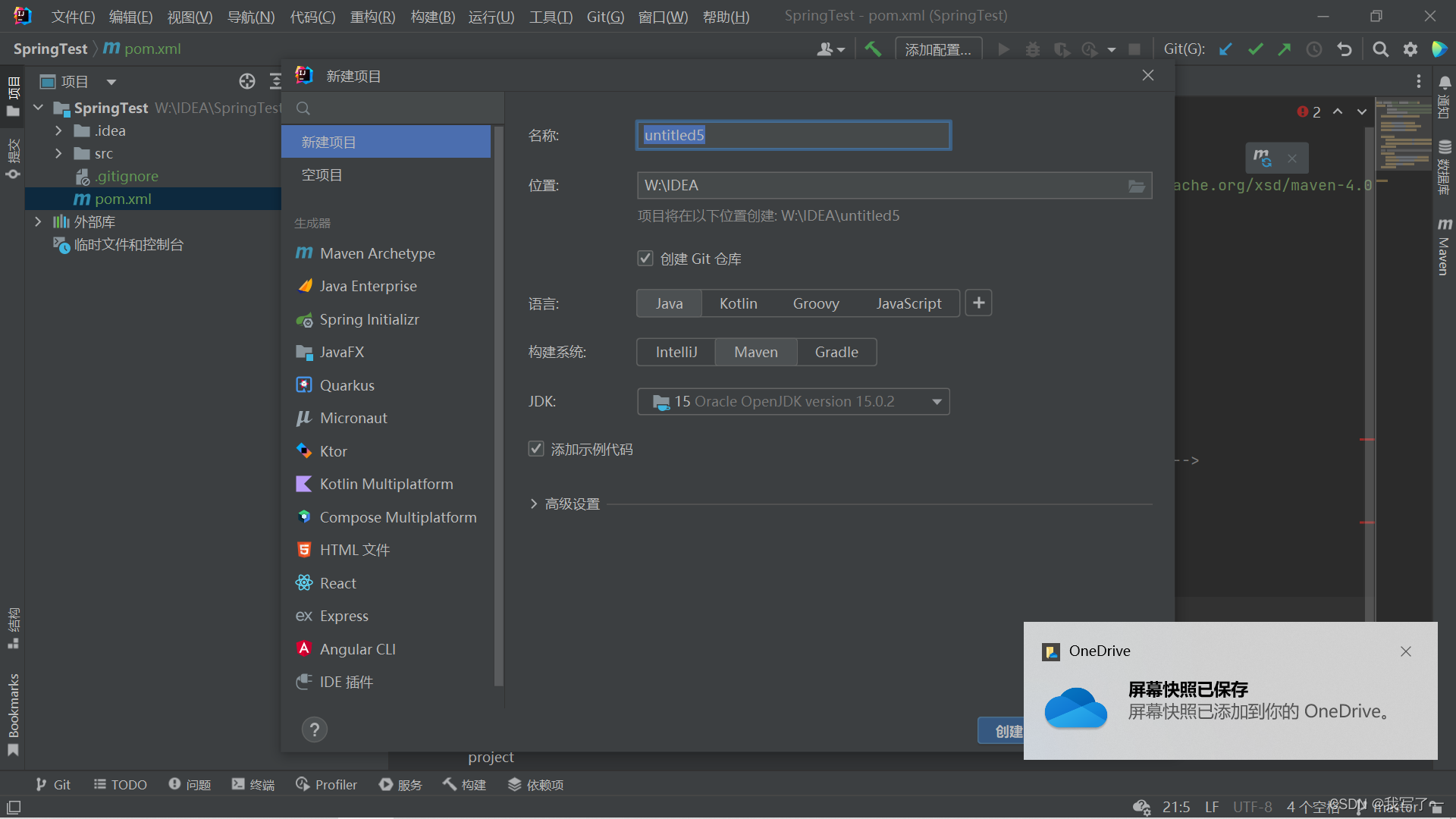Image resolution: width=1456 pixels, height=819 pixels.
Task: Open IDE settings gear icon
Action: pos(1410,49)
